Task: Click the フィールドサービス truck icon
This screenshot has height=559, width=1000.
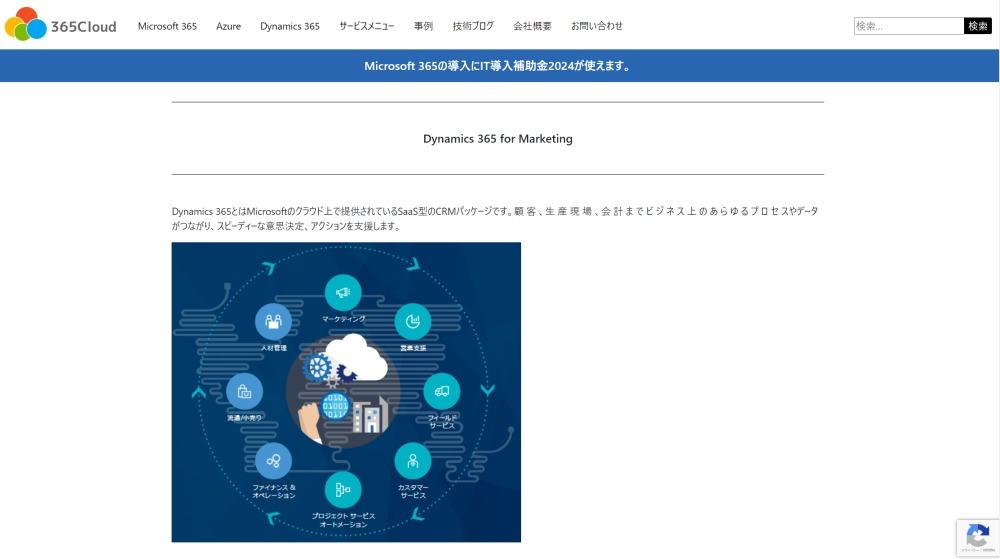Action: [x=441, y=391]
